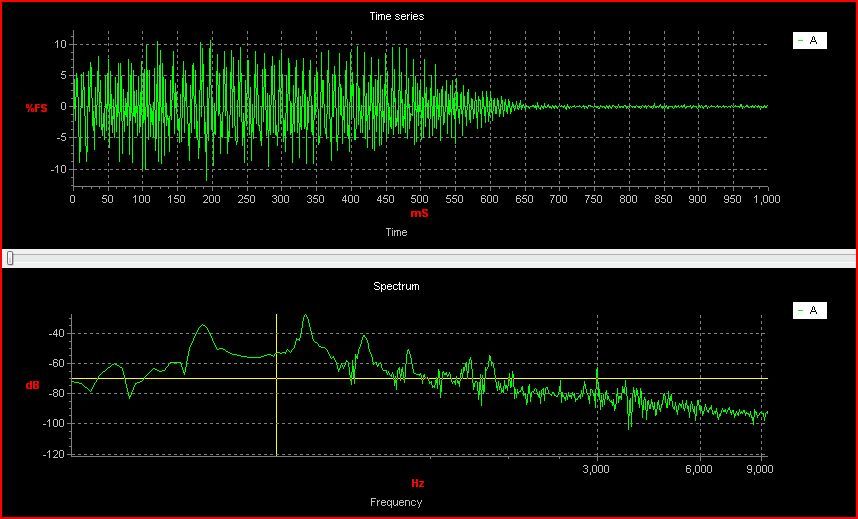Click the -80 tick on the dB axis

tap(56, 393)
